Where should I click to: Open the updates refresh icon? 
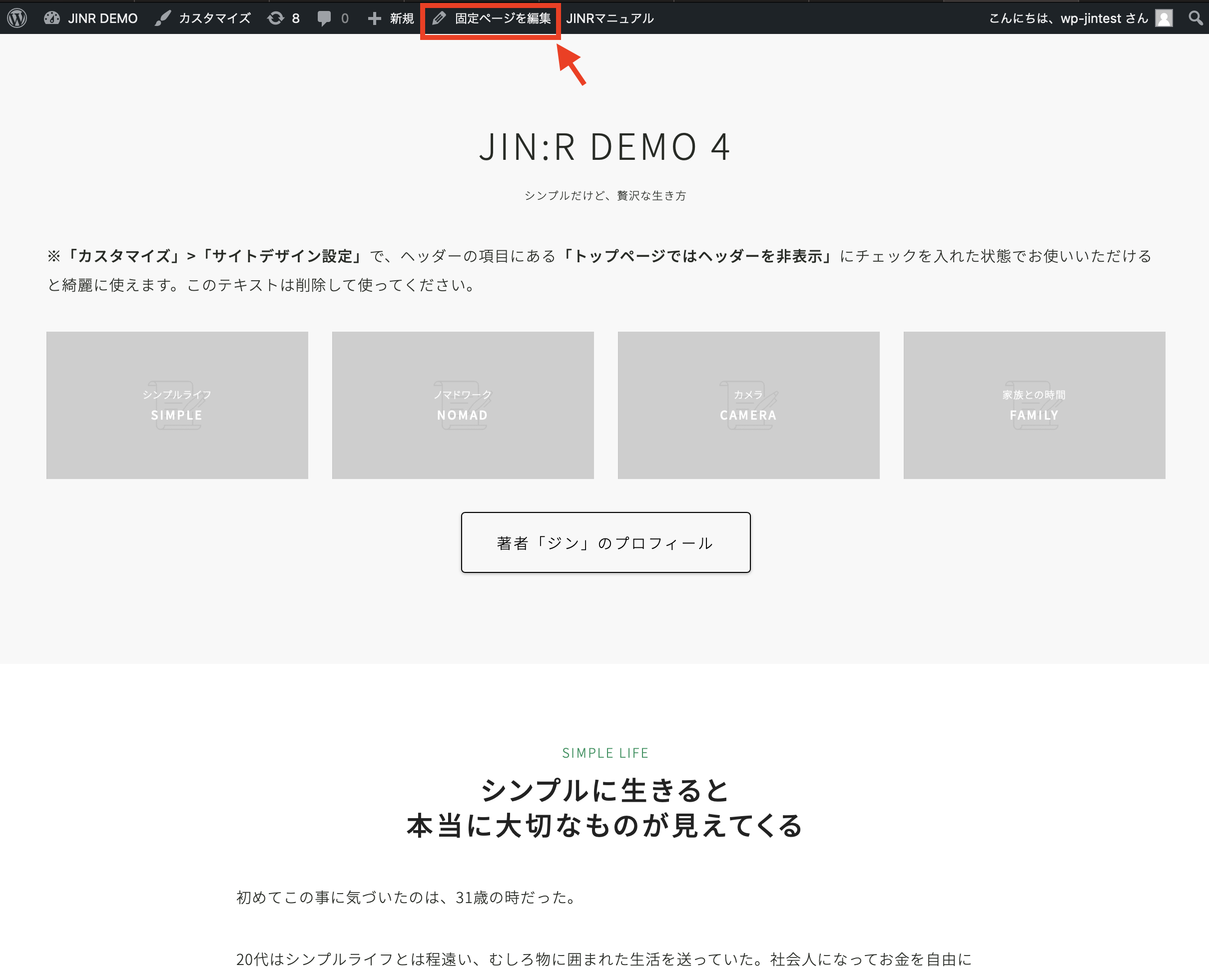[276, 18]
